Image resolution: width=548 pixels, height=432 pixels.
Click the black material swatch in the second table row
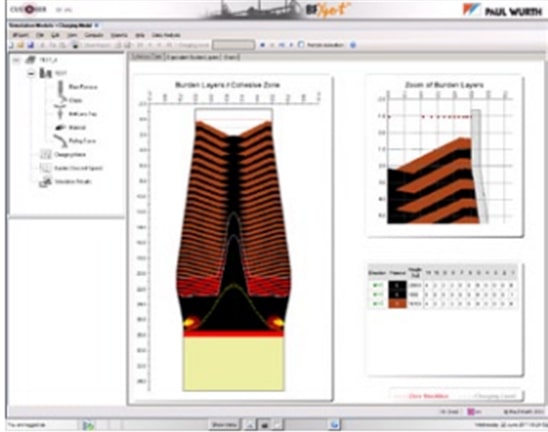397,294
